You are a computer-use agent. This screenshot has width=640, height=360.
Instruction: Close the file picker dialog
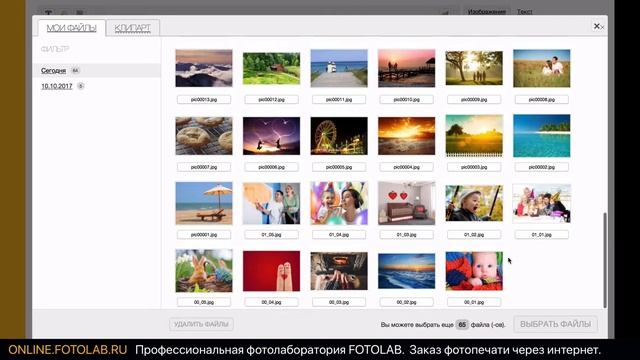(597, 26)
